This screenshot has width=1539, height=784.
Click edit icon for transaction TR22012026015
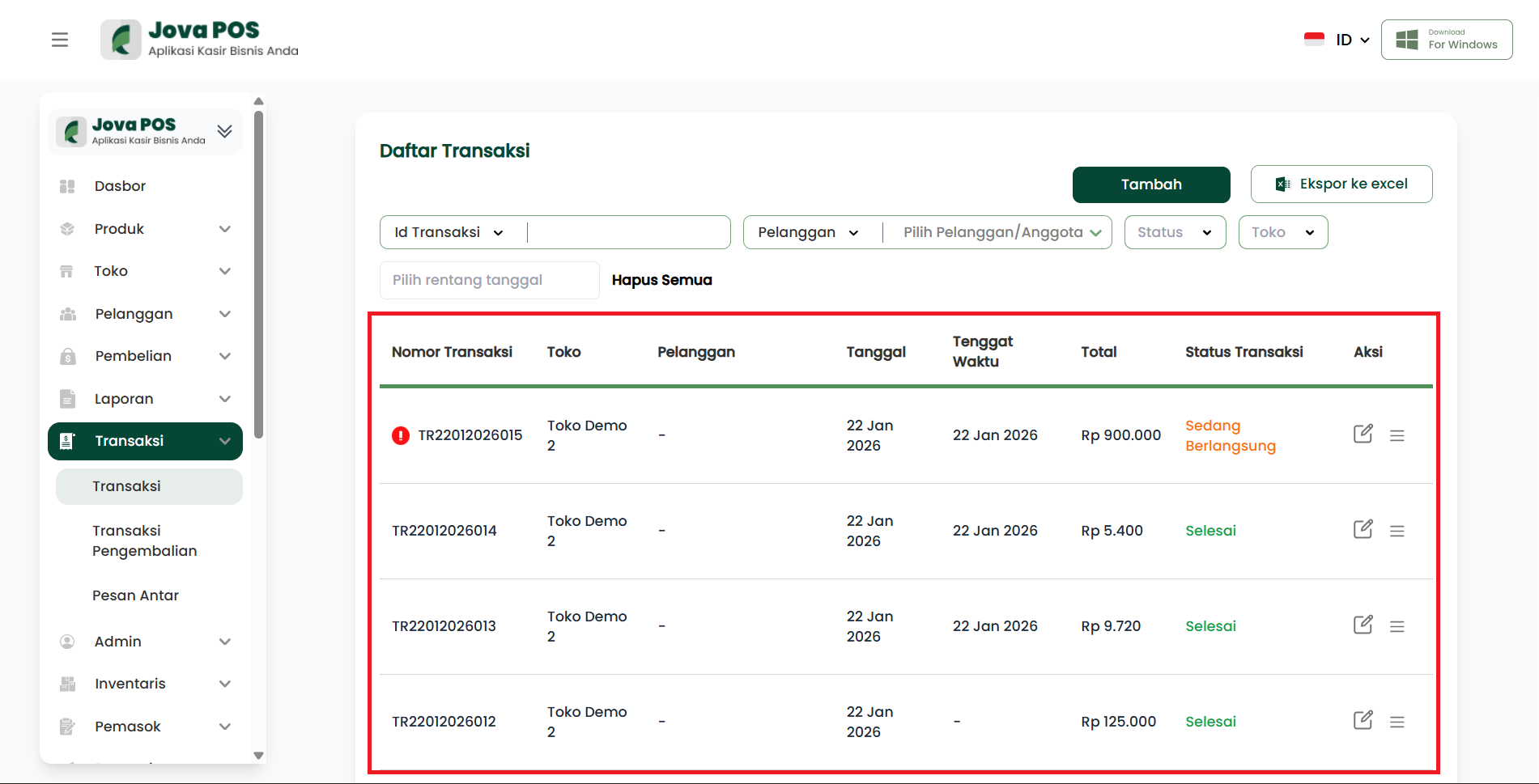click(1363, 434)
